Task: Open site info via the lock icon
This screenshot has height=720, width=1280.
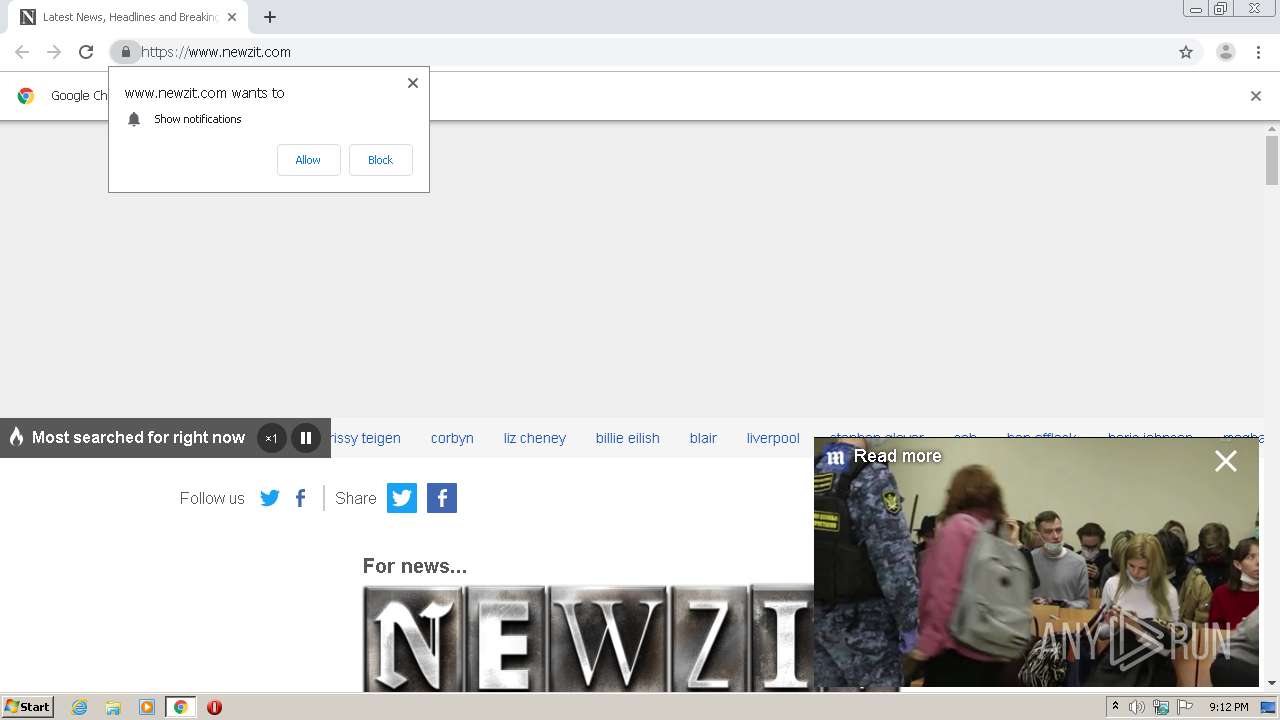Action: (x=125, y=52)
